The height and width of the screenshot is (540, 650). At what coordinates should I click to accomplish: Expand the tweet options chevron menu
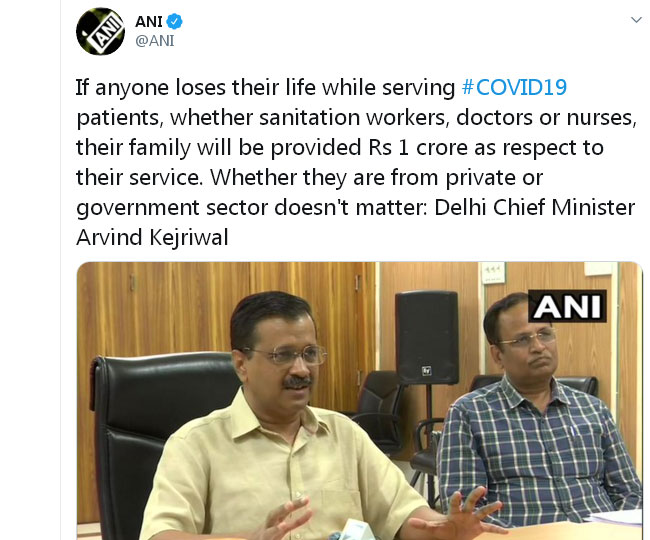(x=636, y=19)
